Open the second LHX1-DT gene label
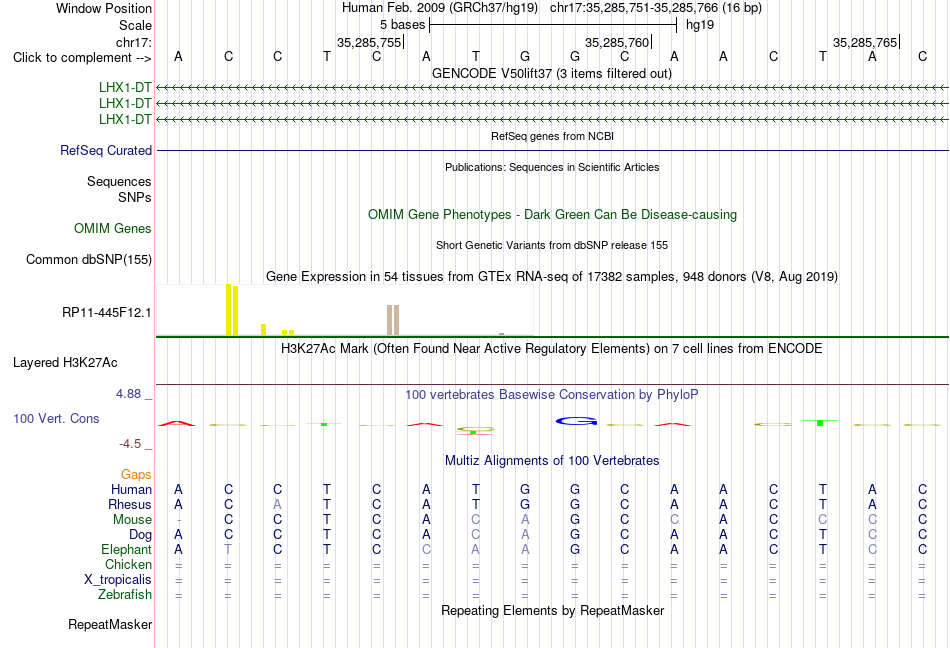Viewport: 950px width, 648px height. (x=125, y=103)
